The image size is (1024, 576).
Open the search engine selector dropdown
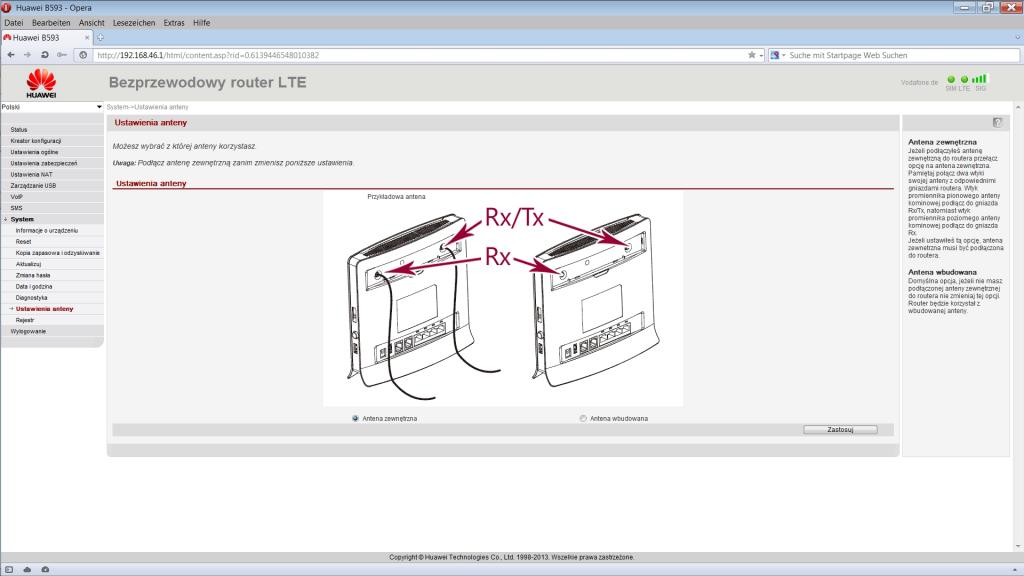[784, 56]
